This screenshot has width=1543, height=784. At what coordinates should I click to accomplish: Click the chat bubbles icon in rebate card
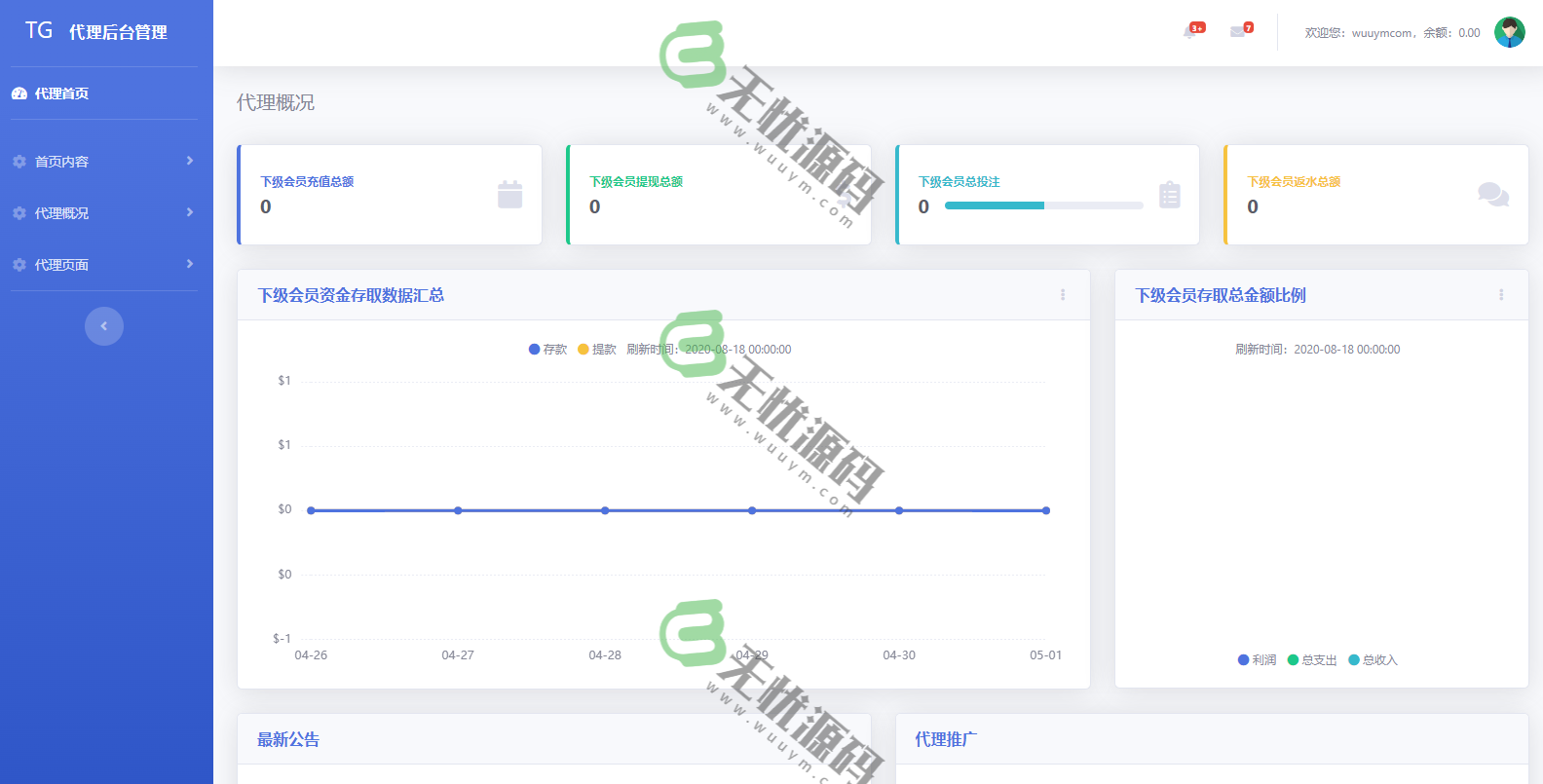tap(1492, 195)
